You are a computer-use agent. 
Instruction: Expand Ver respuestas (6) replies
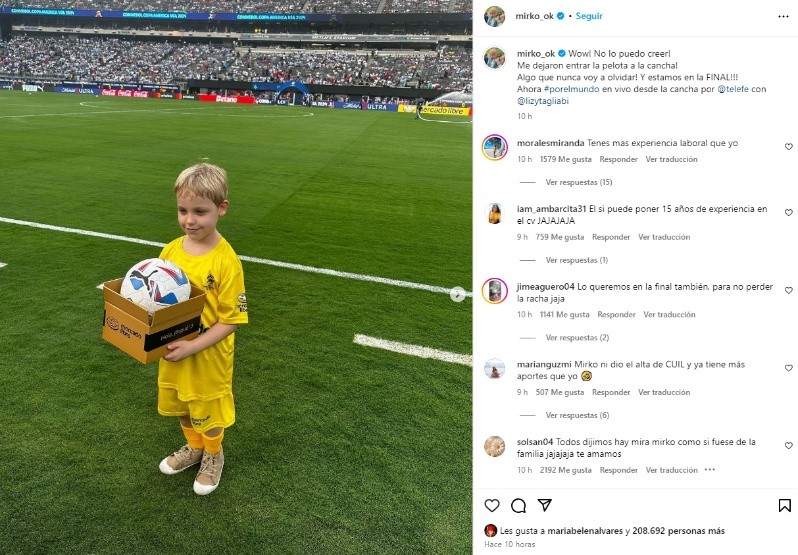coord(577,415)
